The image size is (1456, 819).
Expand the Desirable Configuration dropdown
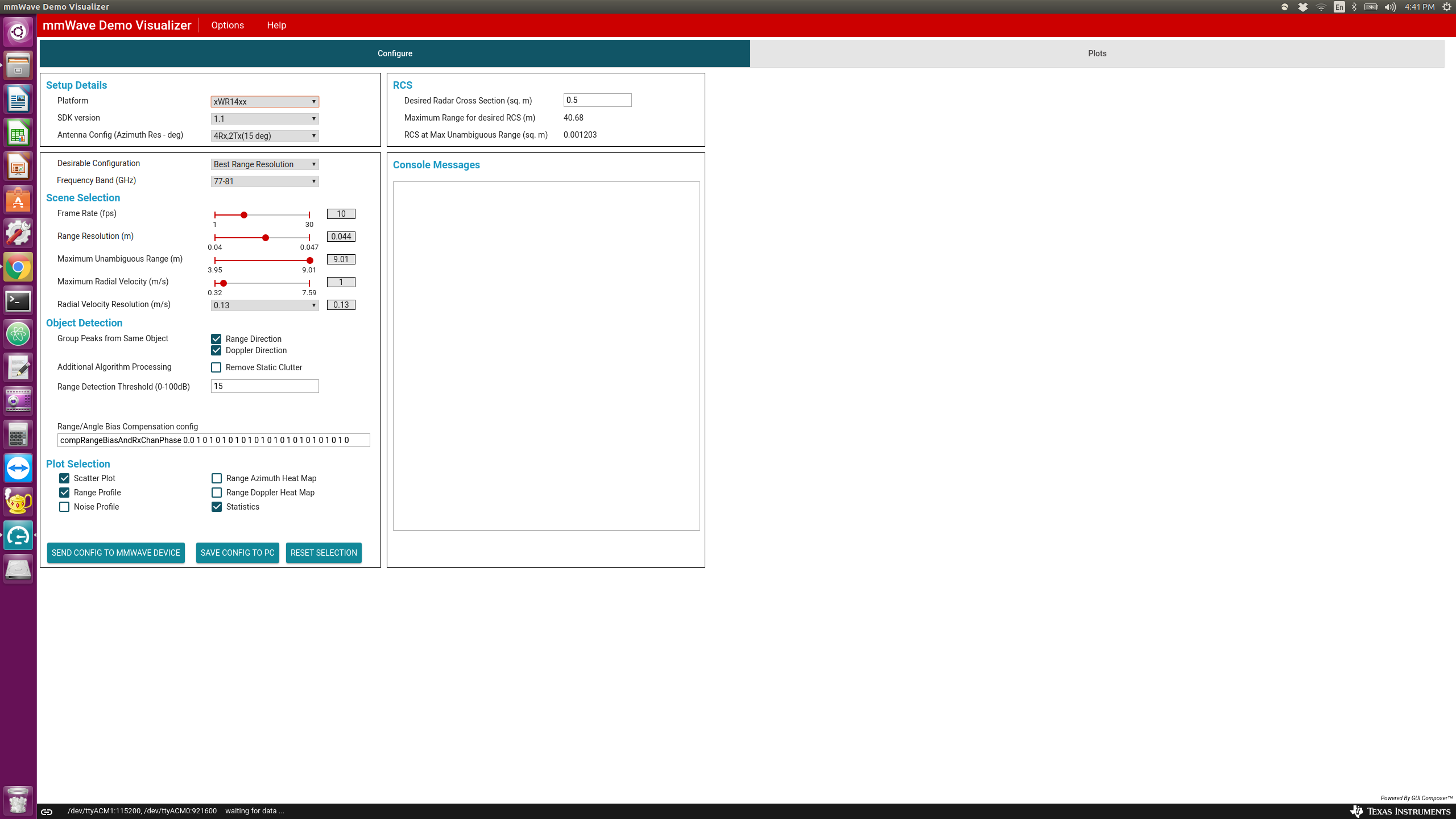click(264, 164)
